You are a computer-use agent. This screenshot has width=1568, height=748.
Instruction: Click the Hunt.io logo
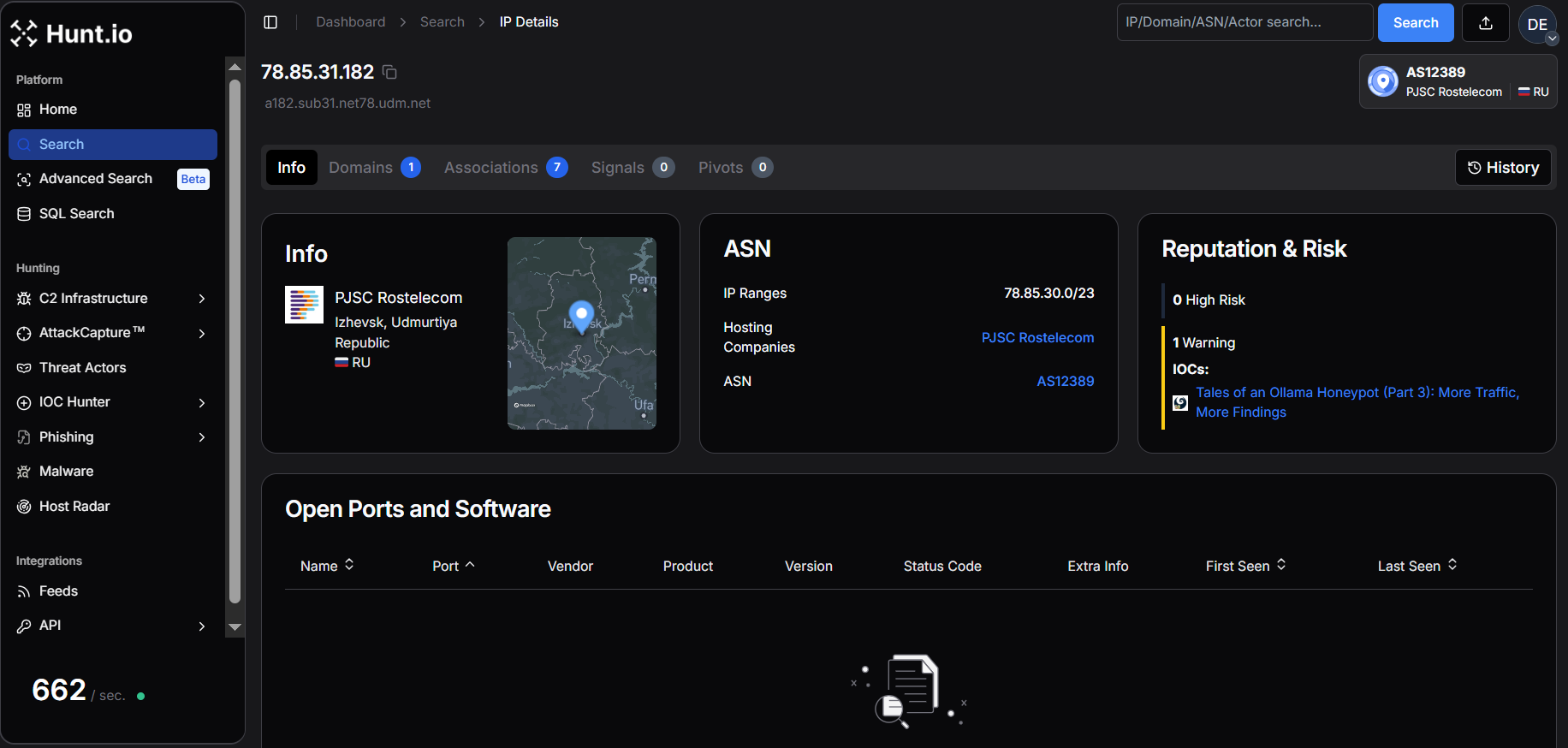[72, 33]
